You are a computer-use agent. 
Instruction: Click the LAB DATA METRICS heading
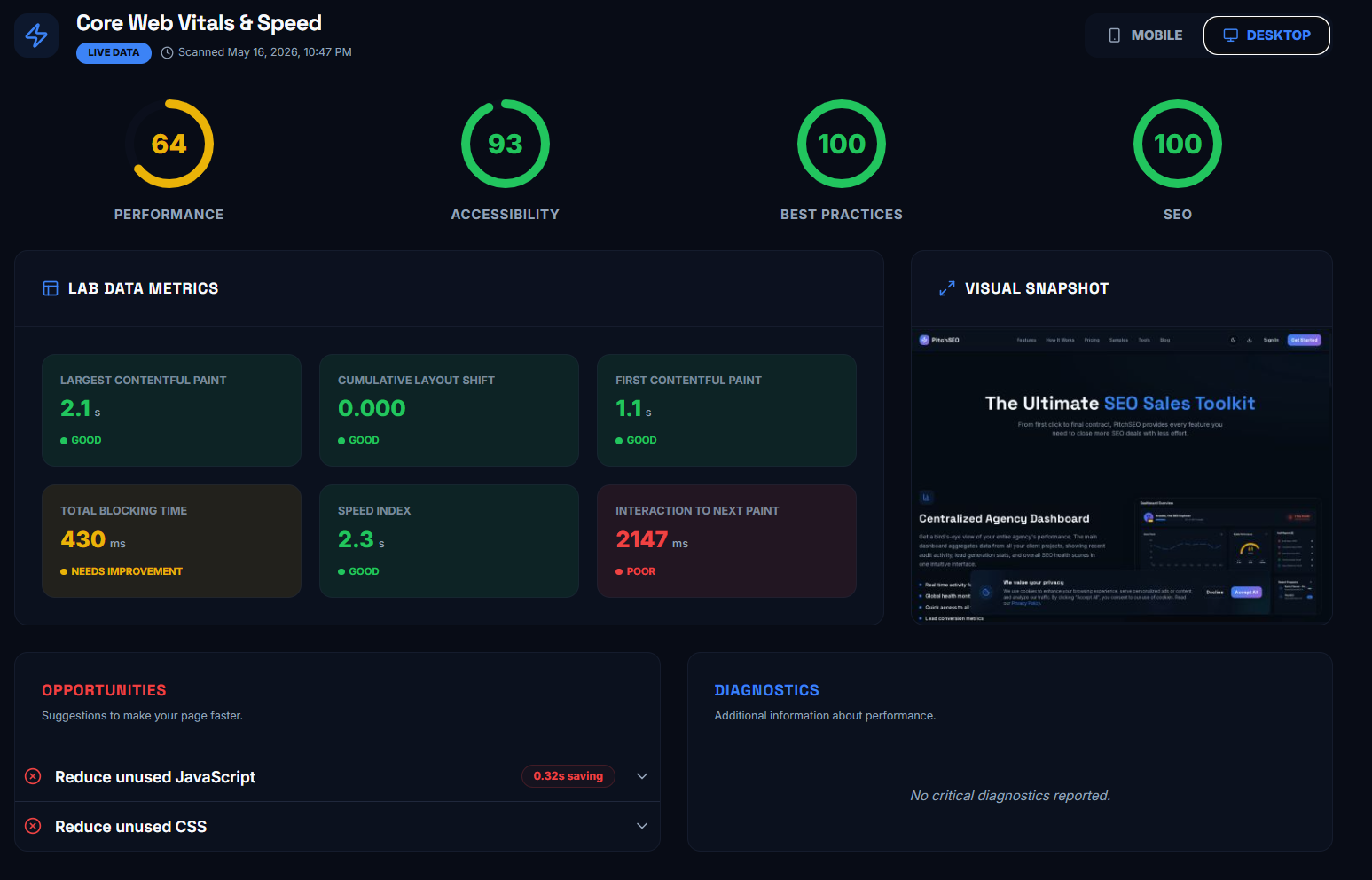click(143, 288)
